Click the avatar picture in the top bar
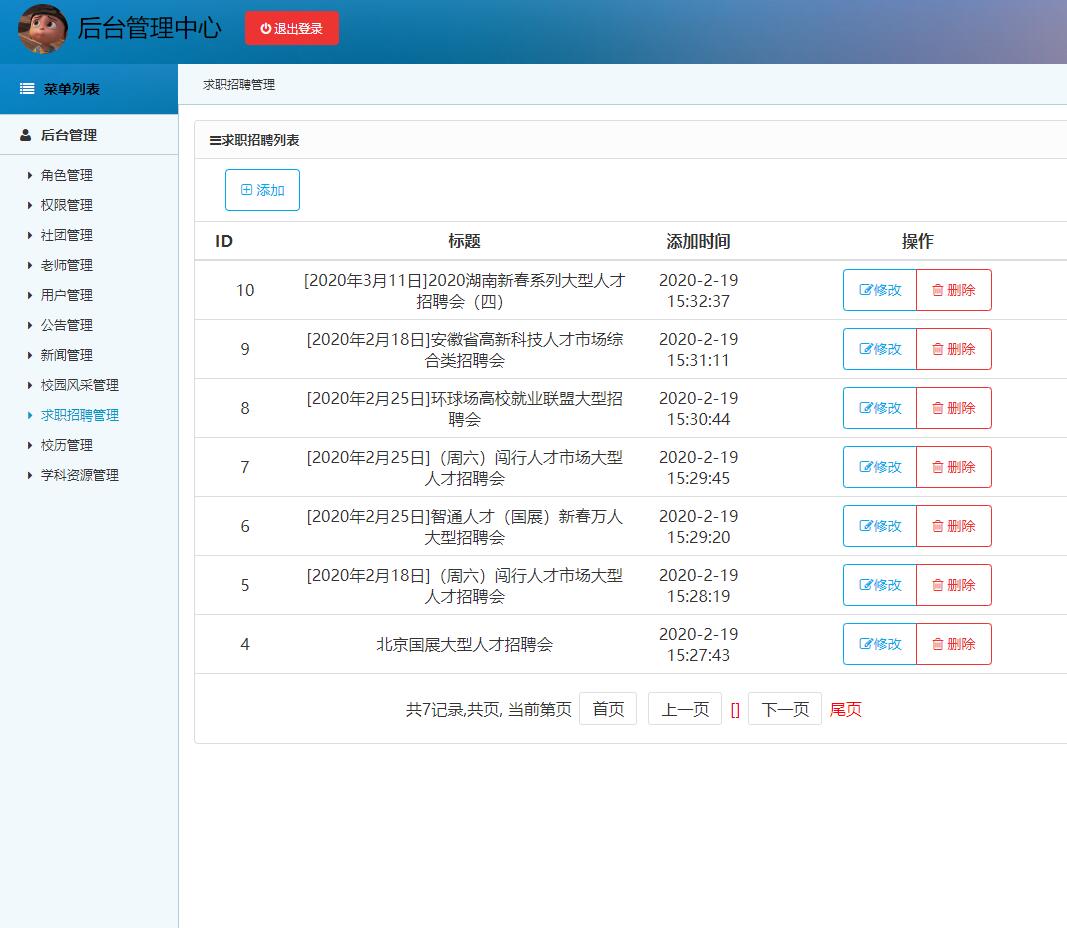 [41, 28]
